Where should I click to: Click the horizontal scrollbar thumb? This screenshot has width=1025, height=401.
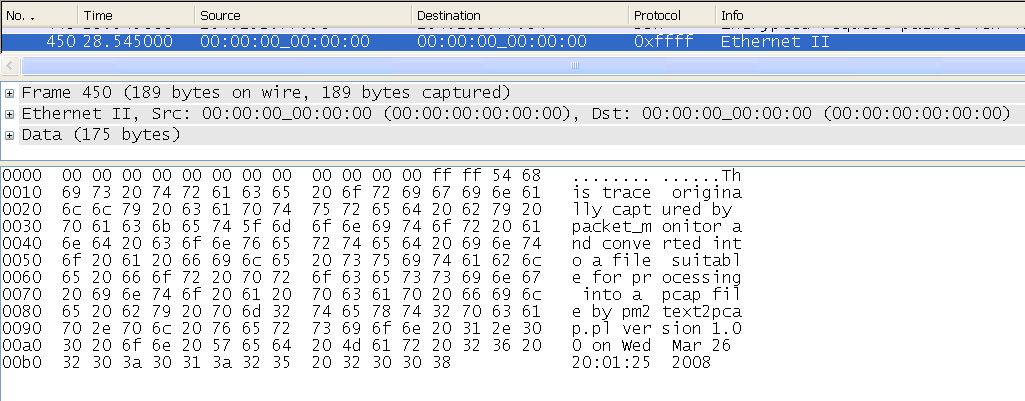573,65
